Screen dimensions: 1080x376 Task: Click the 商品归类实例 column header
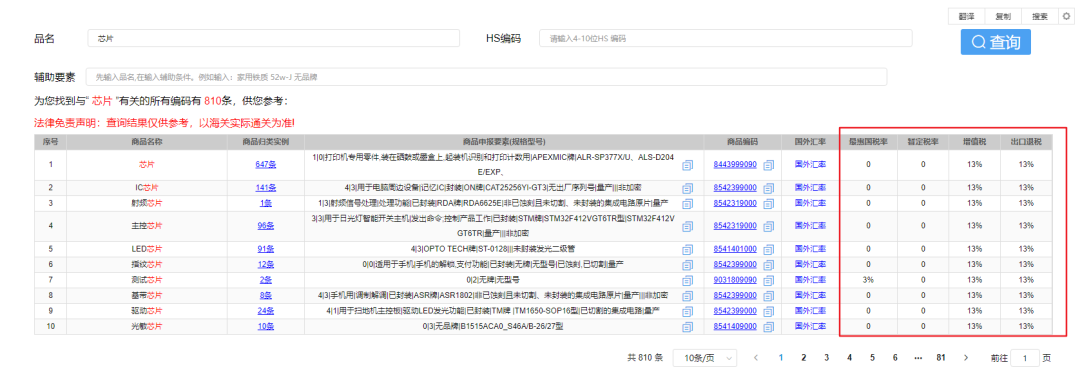point(266,141)
